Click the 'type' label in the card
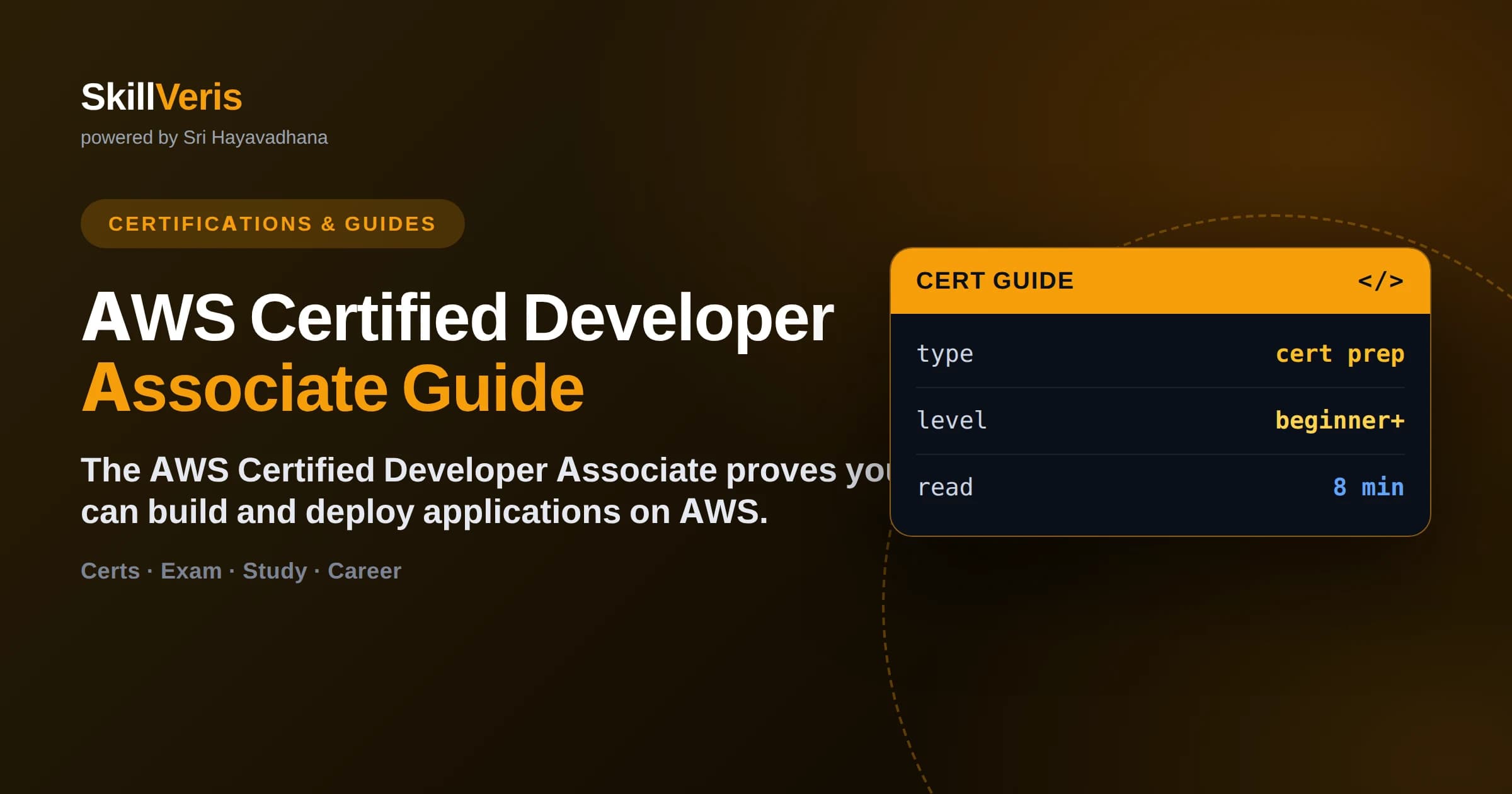1512x794 pixels. (944, 354)
